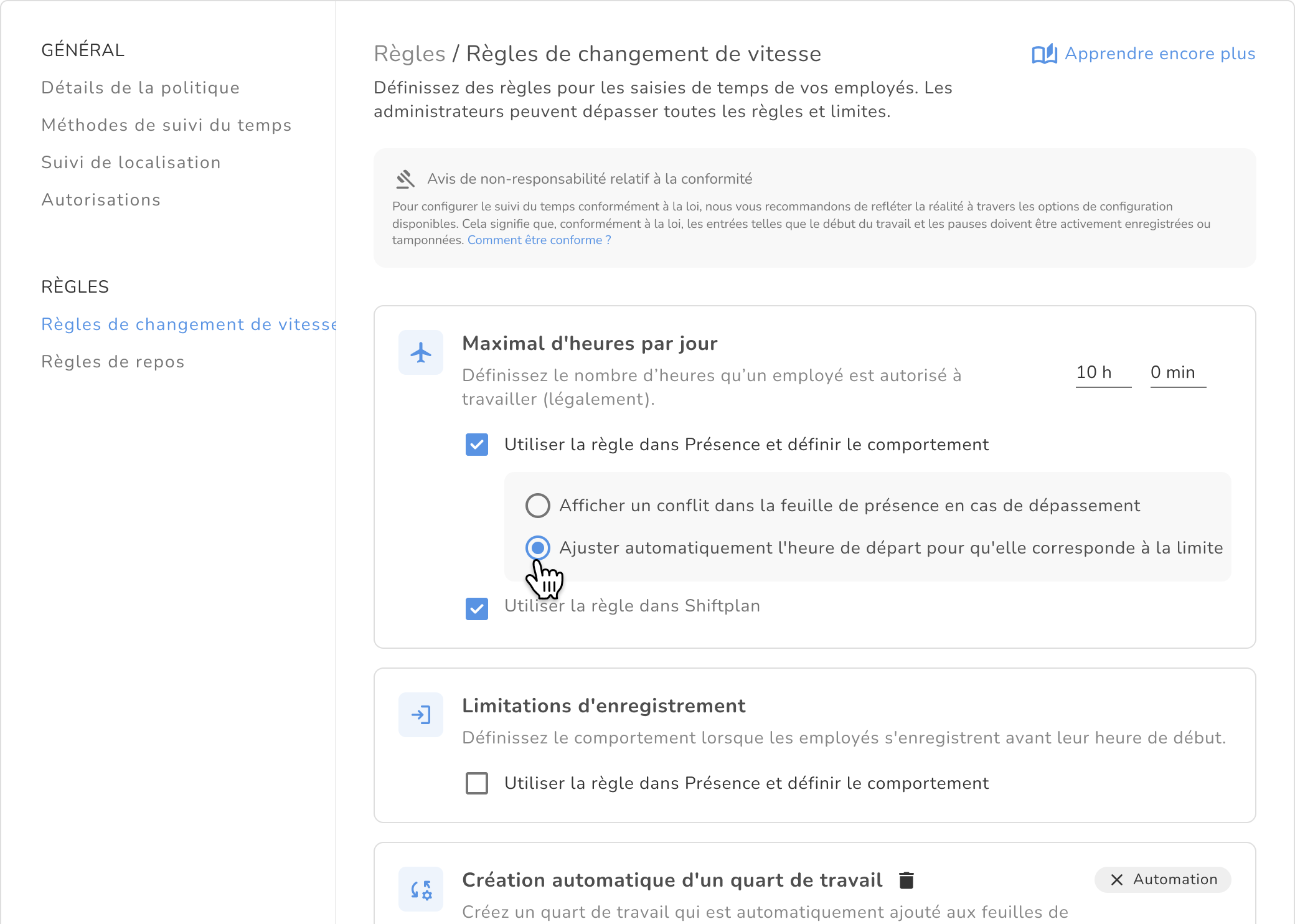
Task: Toggle the Utiliser la règle dans Shiftplan checkbox
Action: coord(477,608)
